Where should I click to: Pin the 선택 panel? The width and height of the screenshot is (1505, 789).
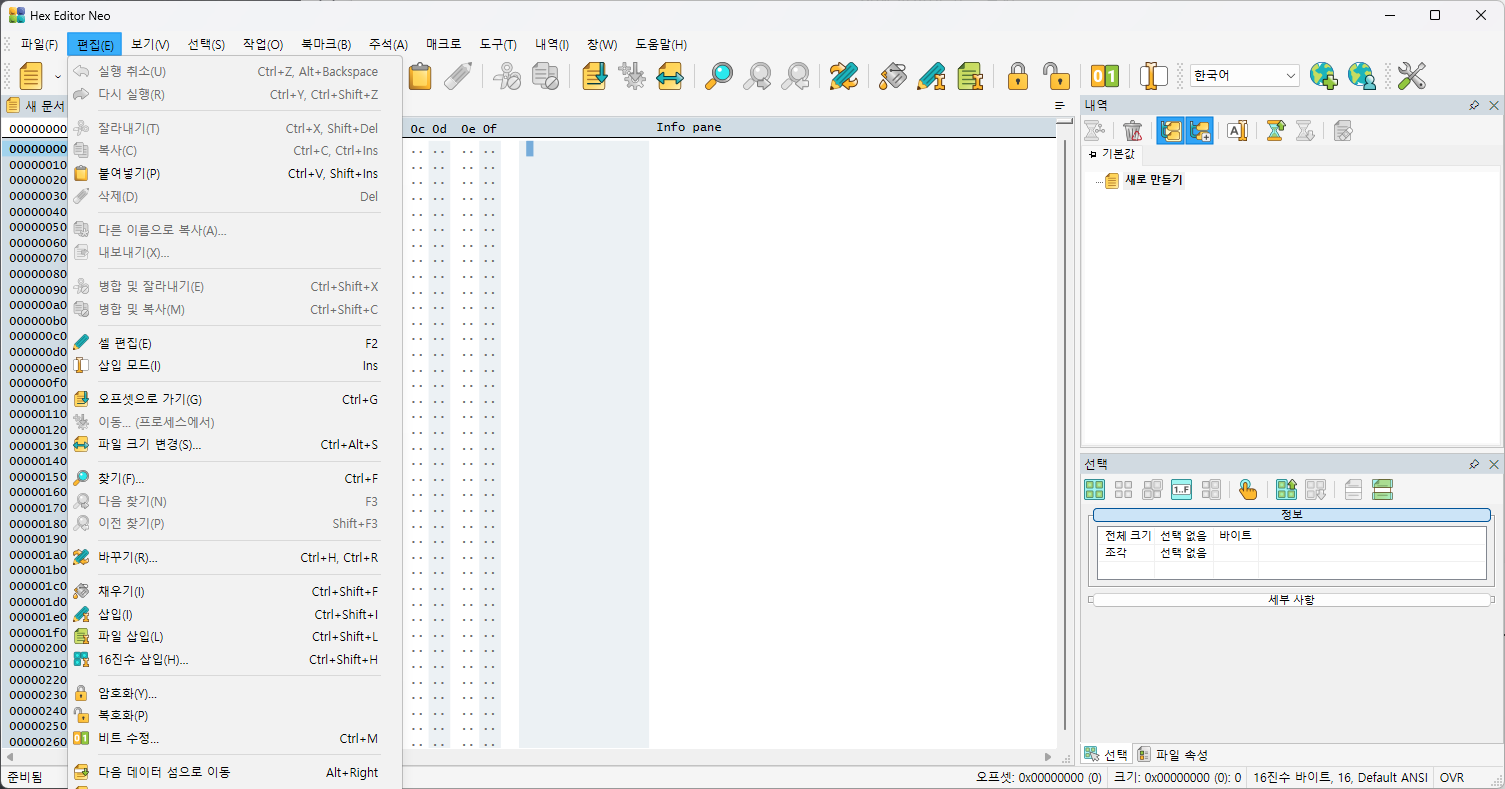click(1474, 464)
